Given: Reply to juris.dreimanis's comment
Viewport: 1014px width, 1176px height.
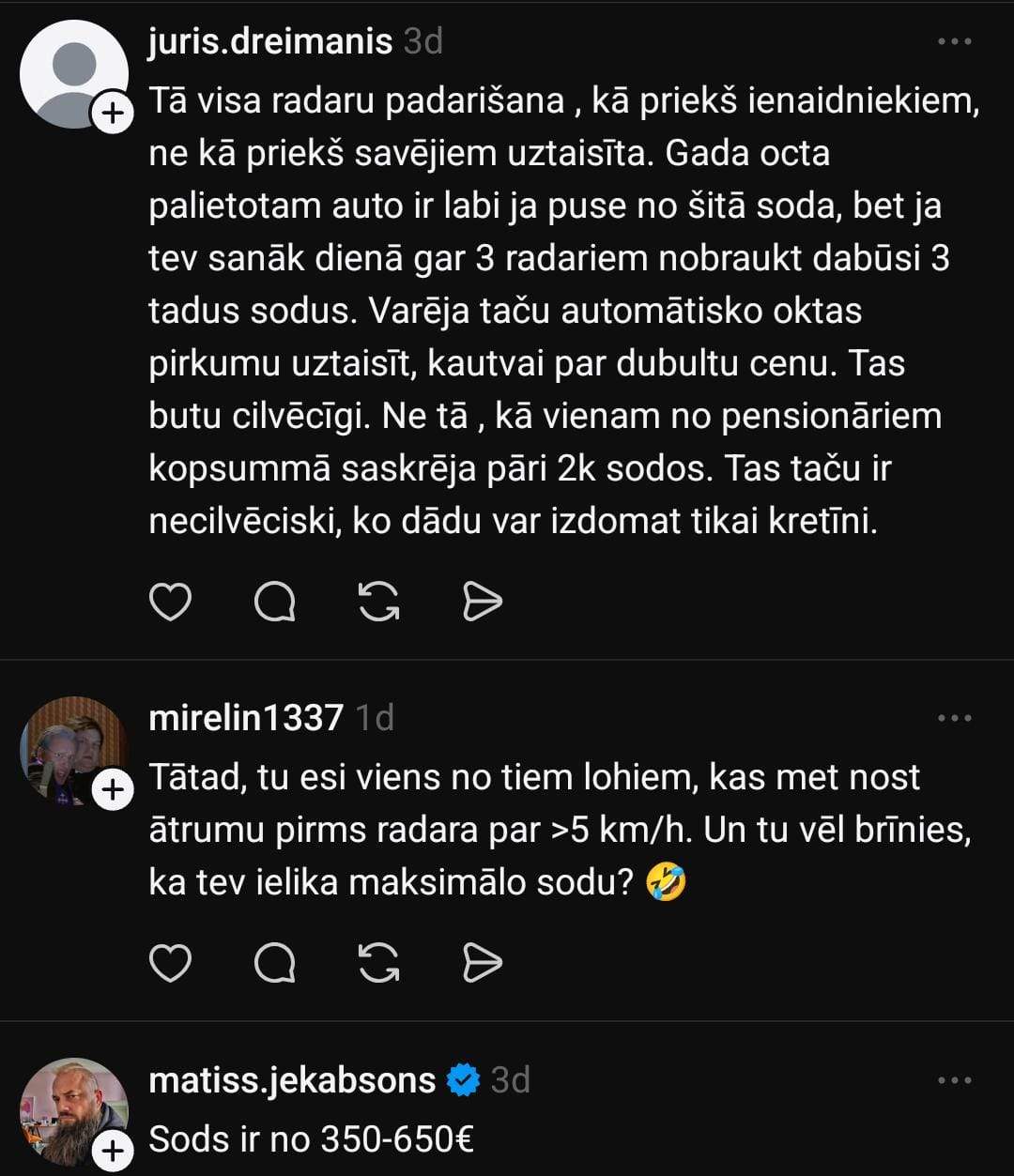Looking at the screenshot, I should (x=275, y=602).
